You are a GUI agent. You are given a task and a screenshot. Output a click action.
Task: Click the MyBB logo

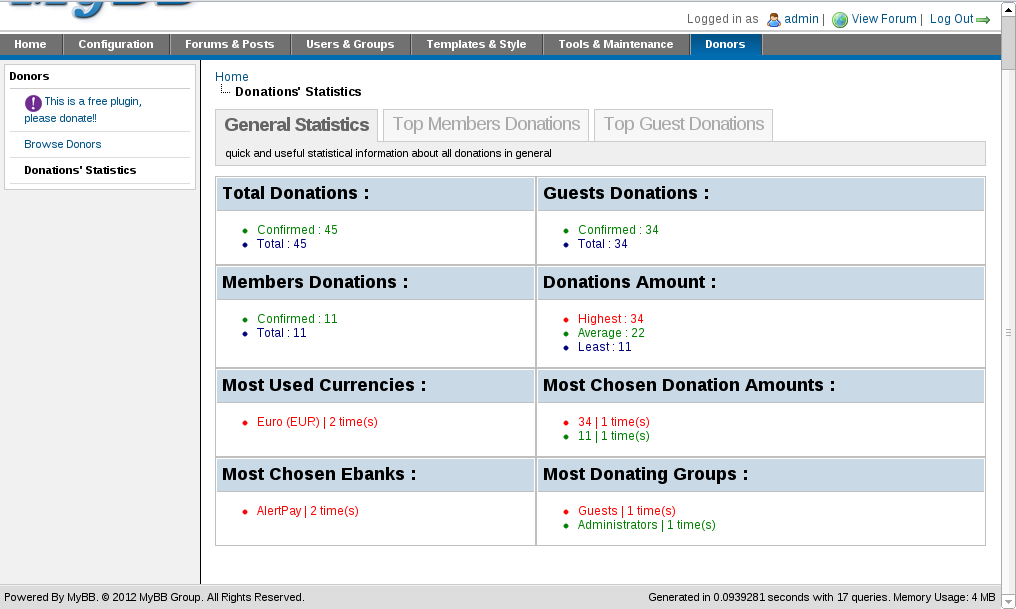click(100, 8)
